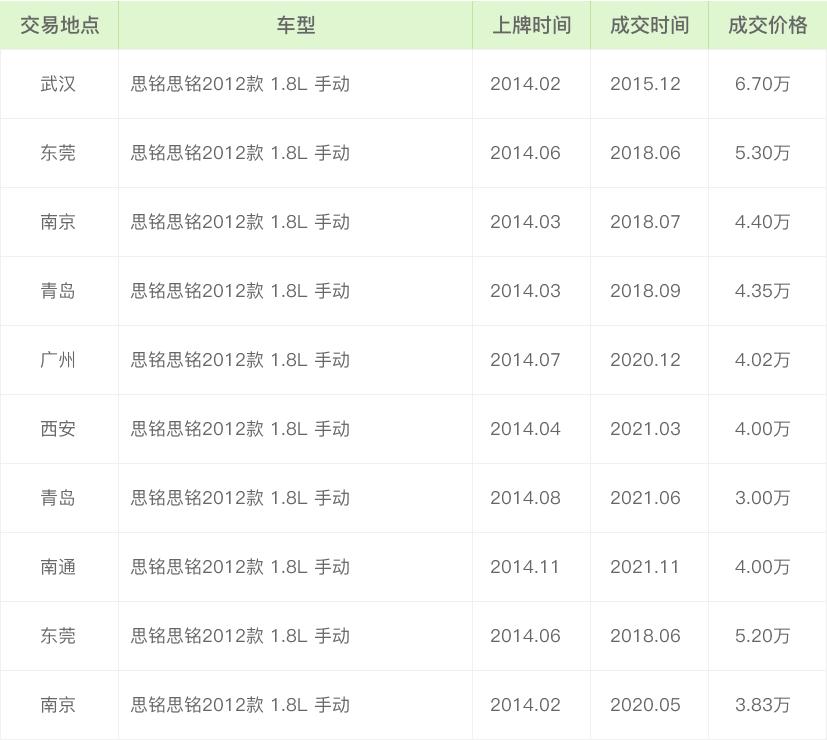
Task: Click the price 6.70万
Action: (x=762, y=84)
